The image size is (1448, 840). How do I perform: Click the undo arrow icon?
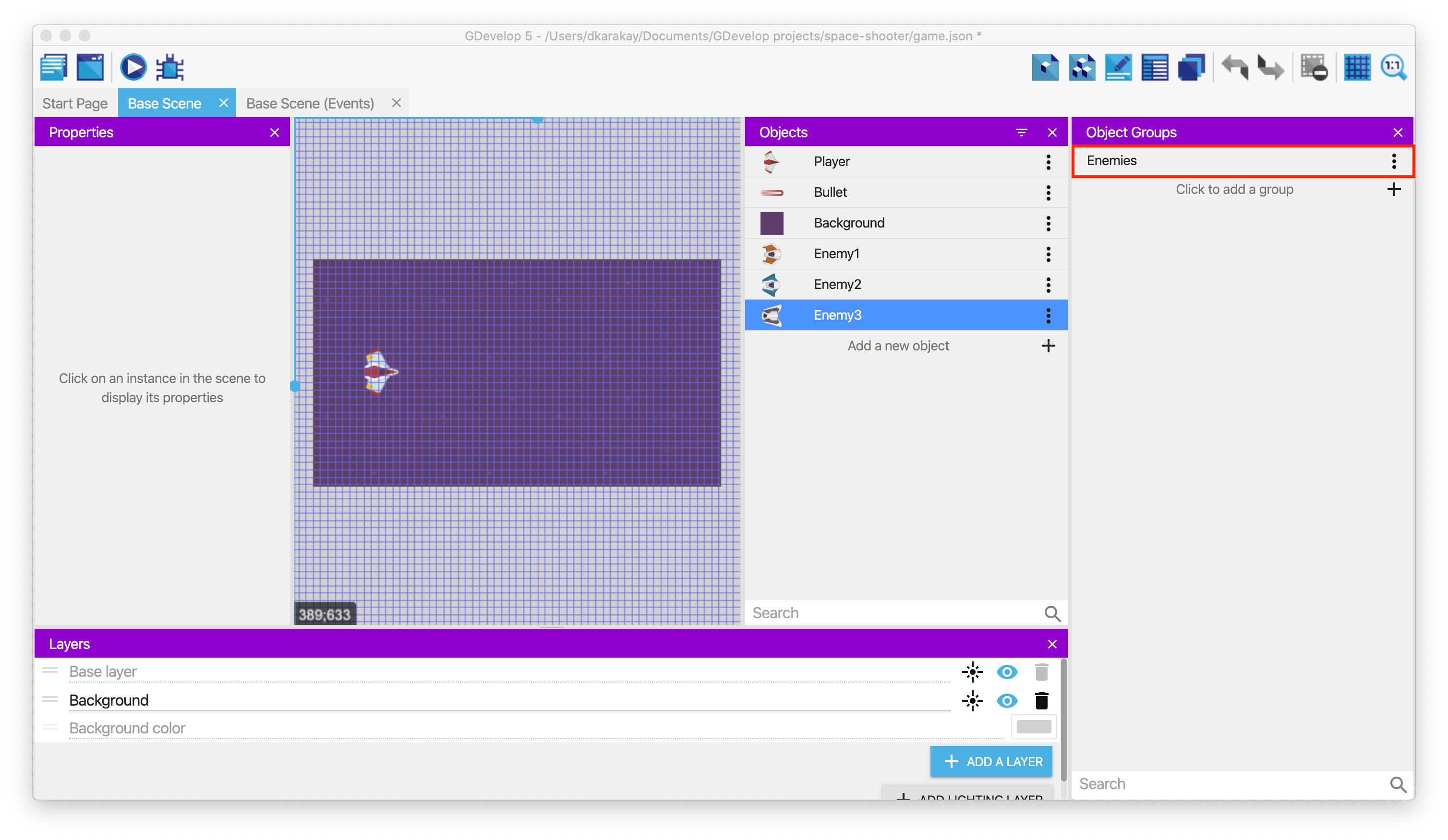[x=1235, y=67]
